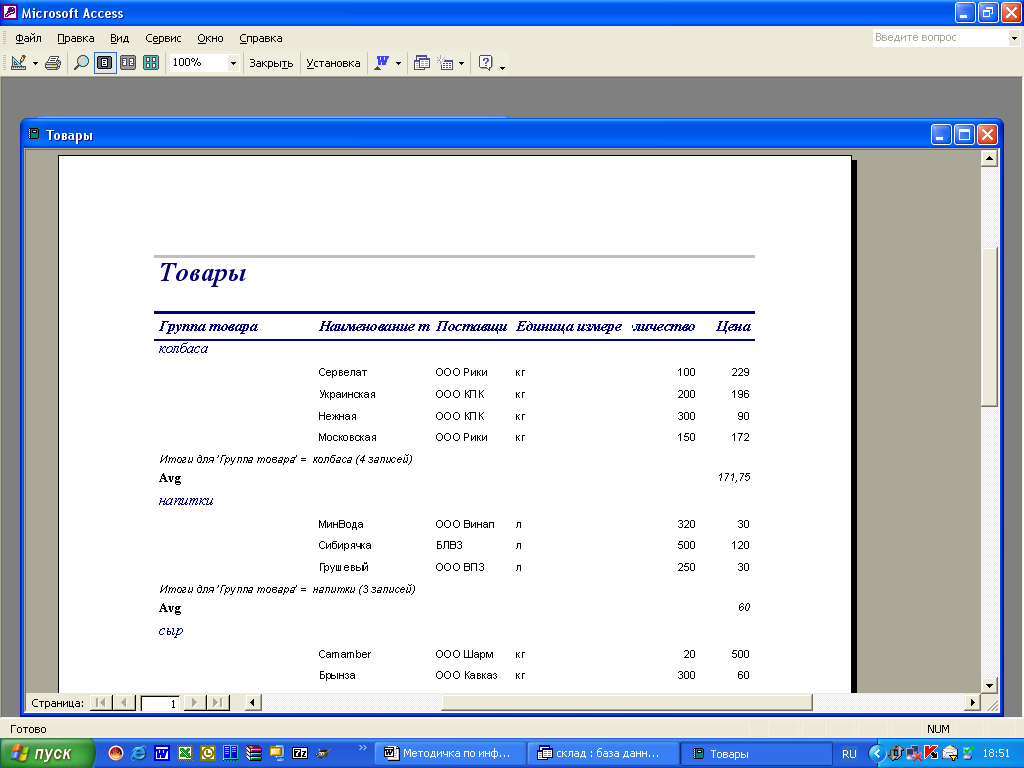This screenshot has width=1024, height=768.
Task: Switch to Методичка по инф taskbar window
Action: [x=452, y=753]
